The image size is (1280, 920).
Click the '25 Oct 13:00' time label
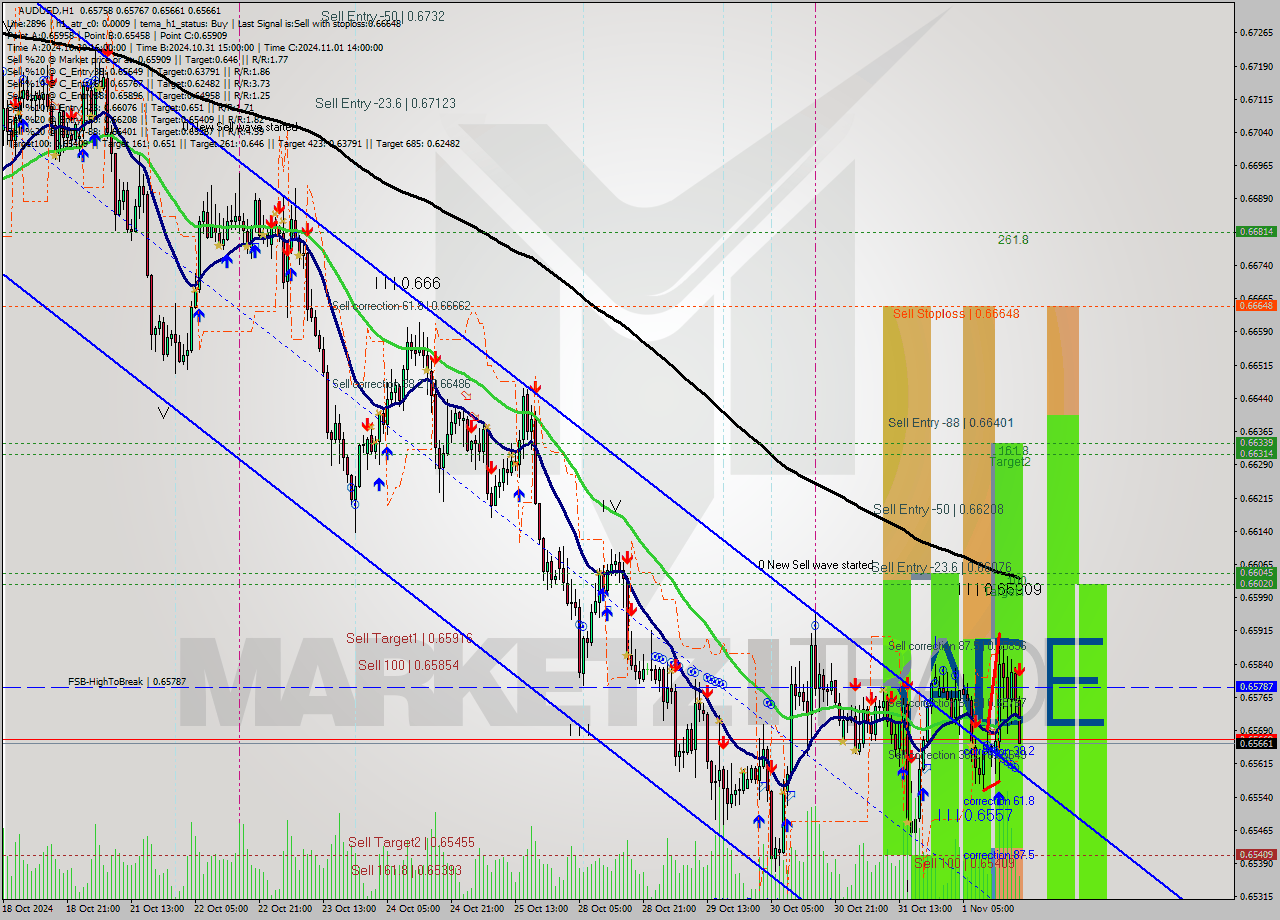click(543, 909)
